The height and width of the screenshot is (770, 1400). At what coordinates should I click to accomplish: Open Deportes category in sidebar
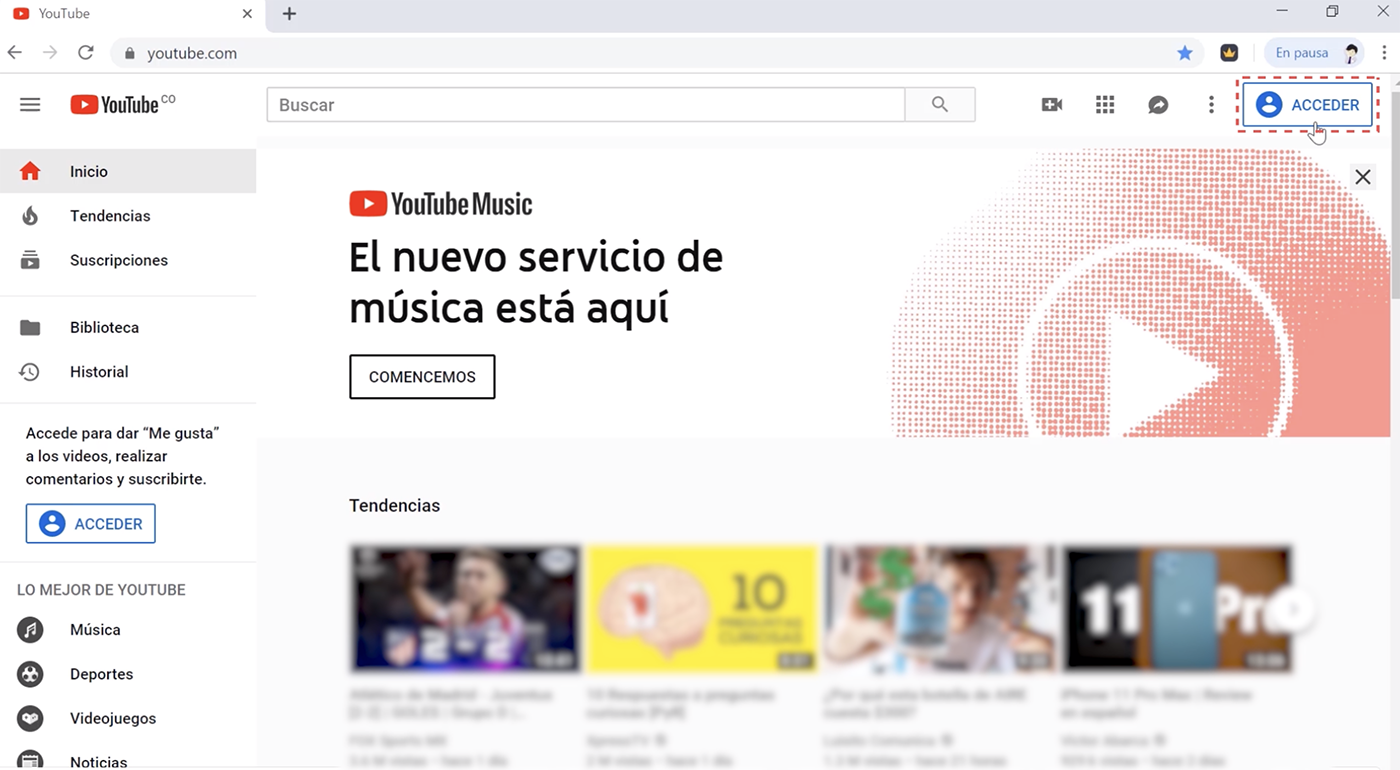pos(128,674)
